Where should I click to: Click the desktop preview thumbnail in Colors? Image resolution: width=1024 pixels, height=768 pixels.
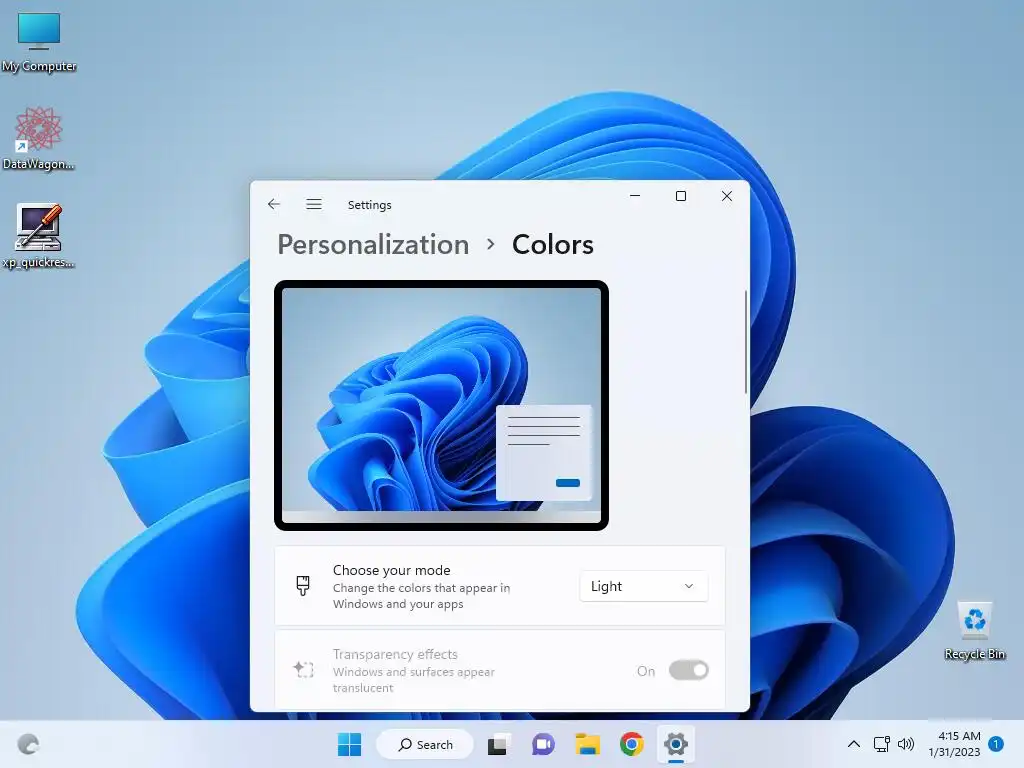[x=441, y=405]
